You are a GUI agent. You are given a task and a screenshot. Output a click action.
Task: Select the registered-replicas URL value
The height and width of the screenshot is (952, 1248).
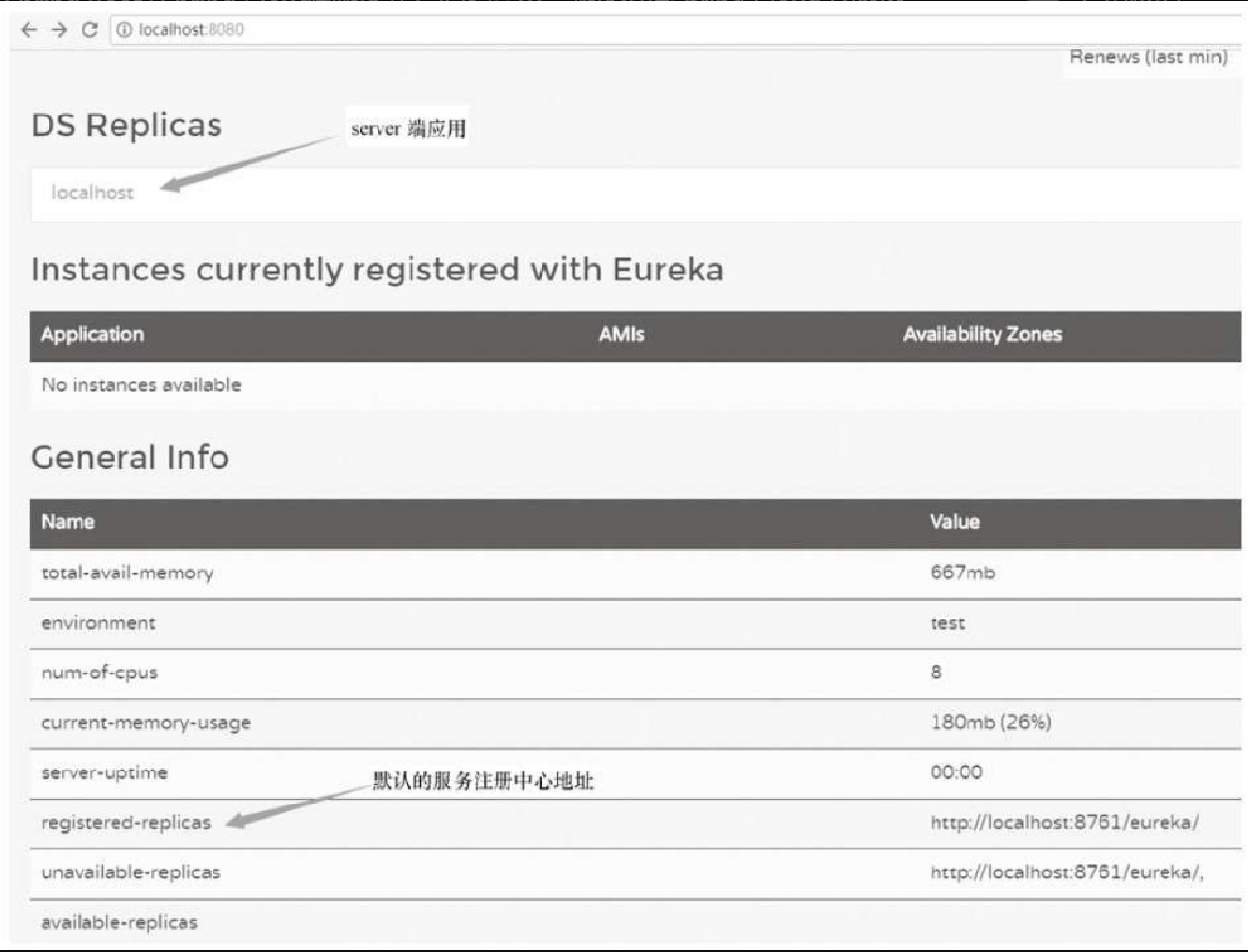click(1065, 823)
